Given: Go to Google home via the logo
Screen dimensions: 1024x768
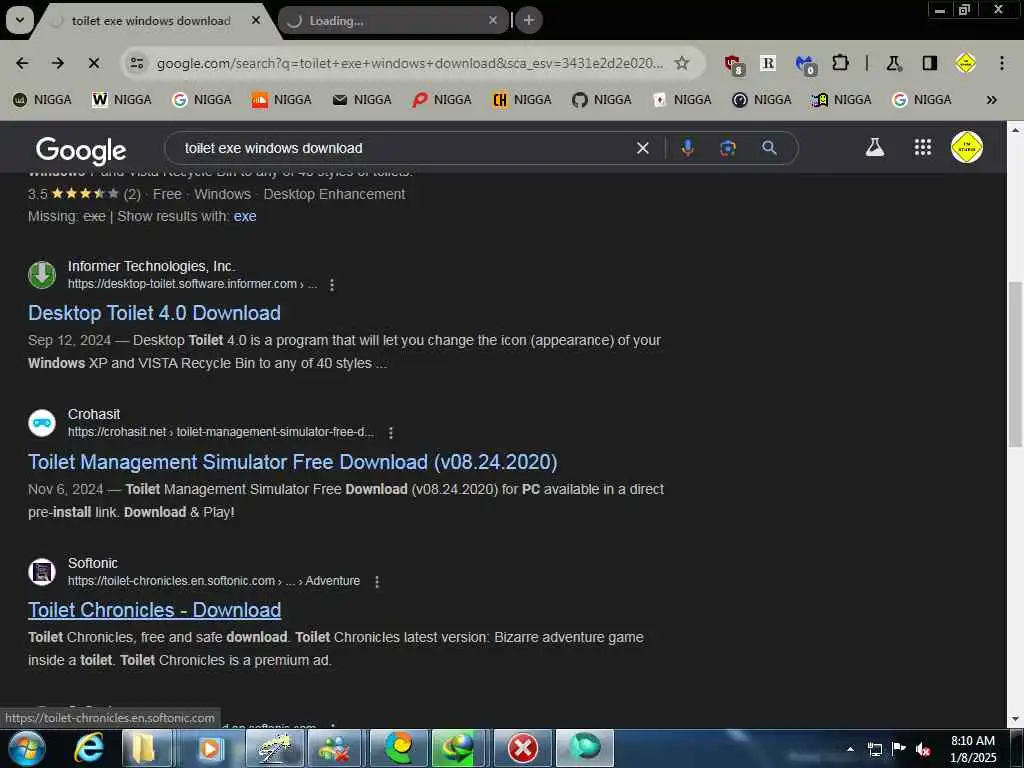Looking at the screenshot, I should click(x=81, y=150).
